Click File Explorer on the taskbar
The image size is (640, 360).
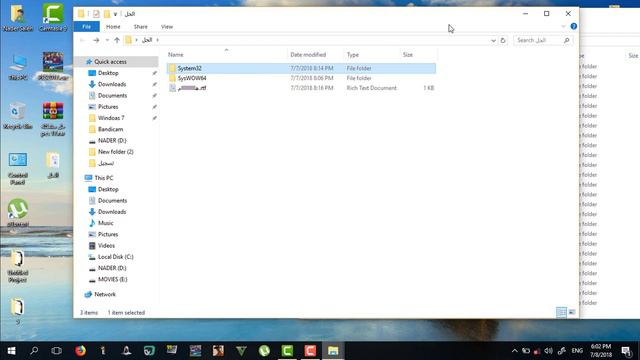333,351
